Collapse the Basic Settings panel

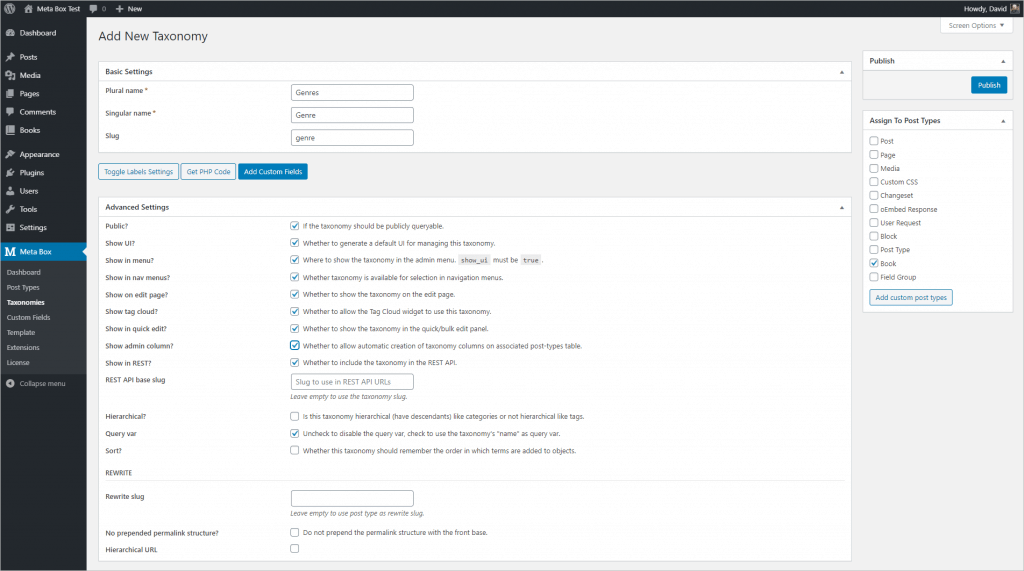841,72
